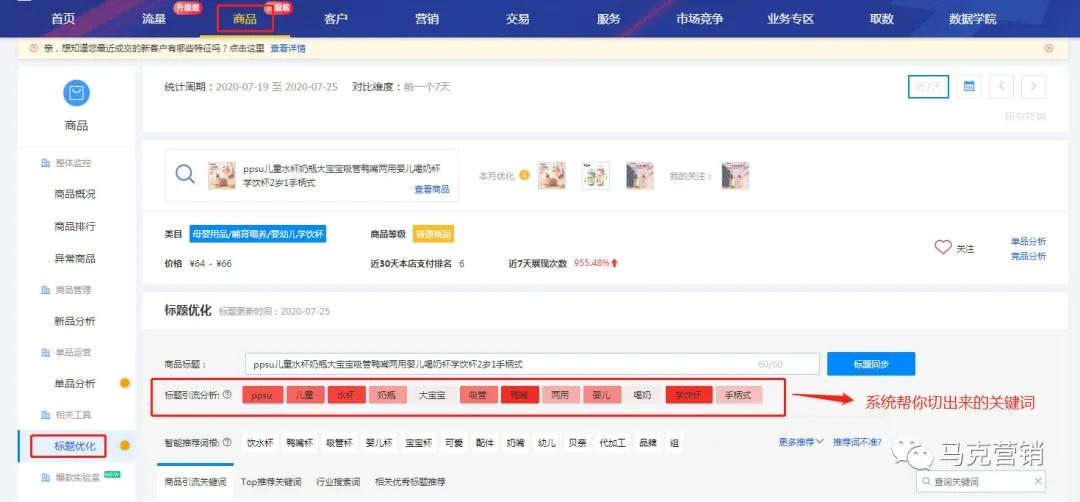Click the 标题引流分析 help icon
Viewport: 1080px width, 502px height.
(227, 395)
